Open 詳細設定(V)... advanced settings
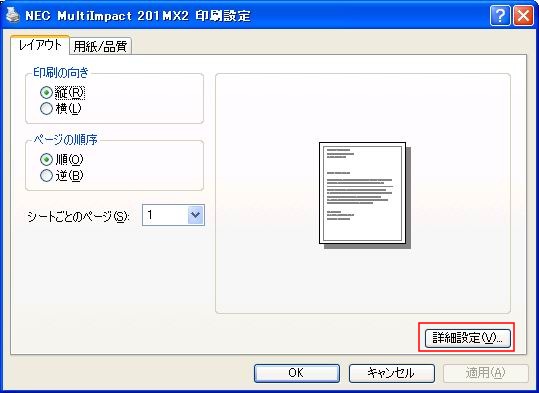This screenshot has width=539, height=393. point(468,338)
